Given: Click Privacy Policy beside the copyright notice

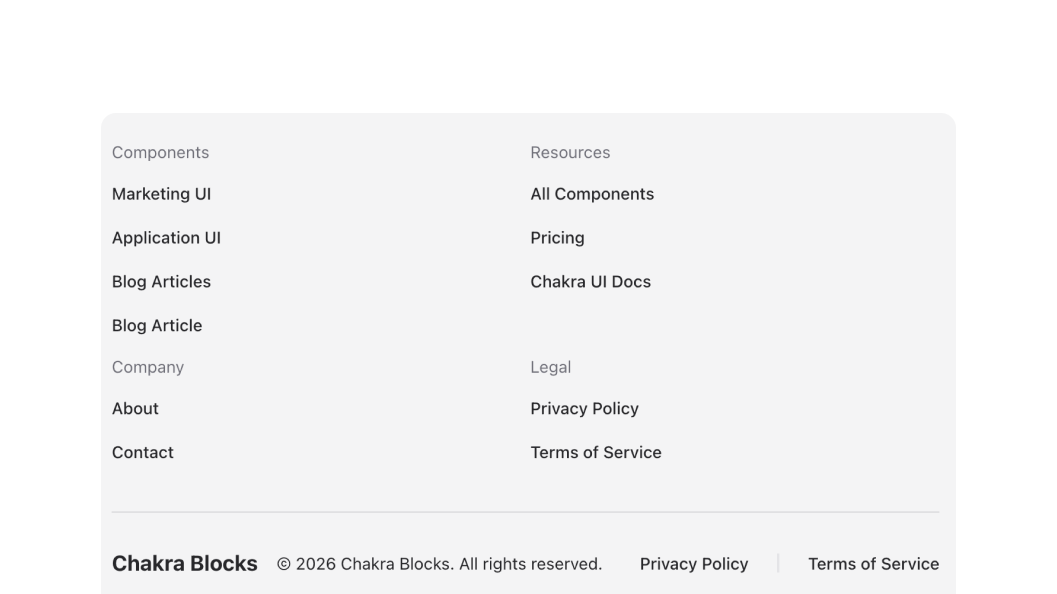Looking at the screenshot, I should tap(694, 564).
